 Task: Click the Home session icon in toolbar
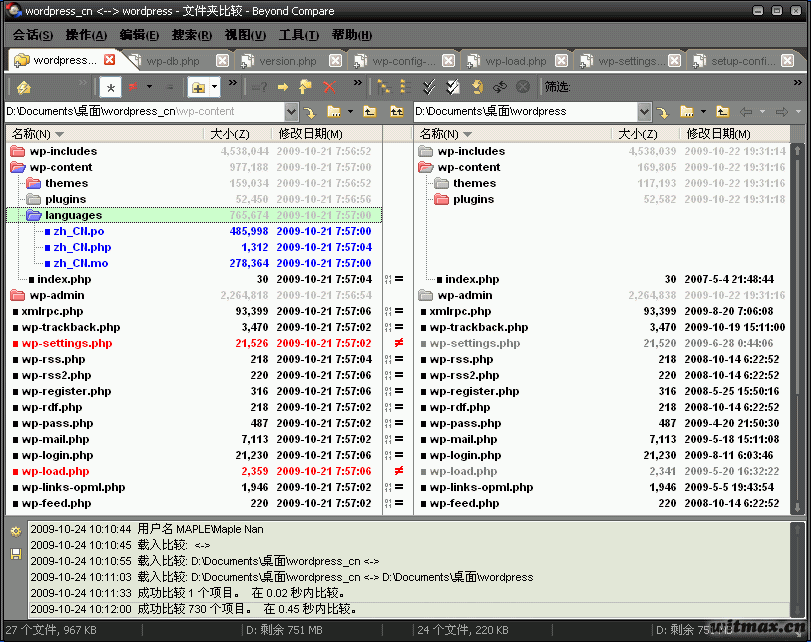pos(23,87)
